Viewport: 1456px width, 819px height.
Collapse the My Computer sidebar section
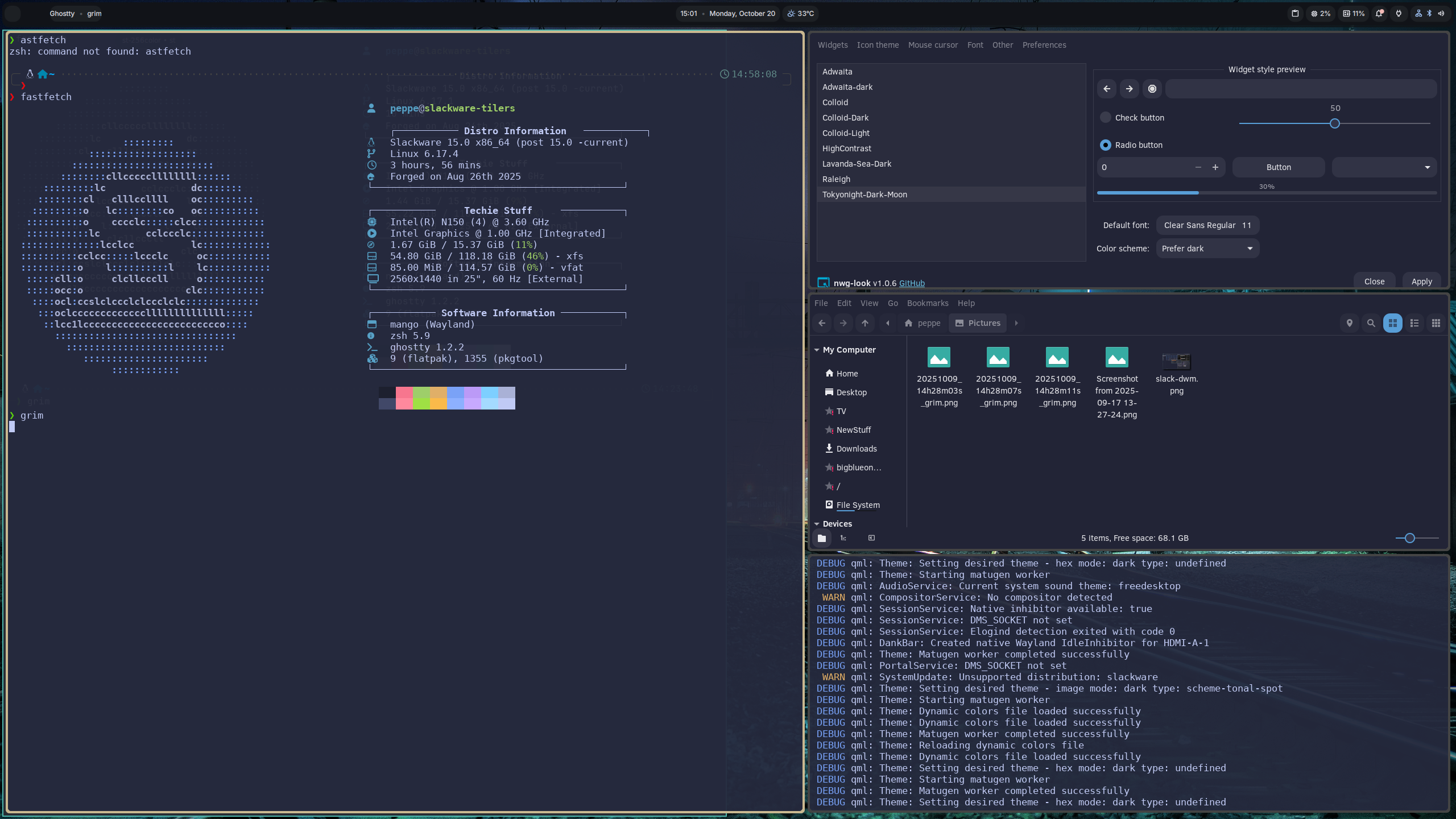817,350
